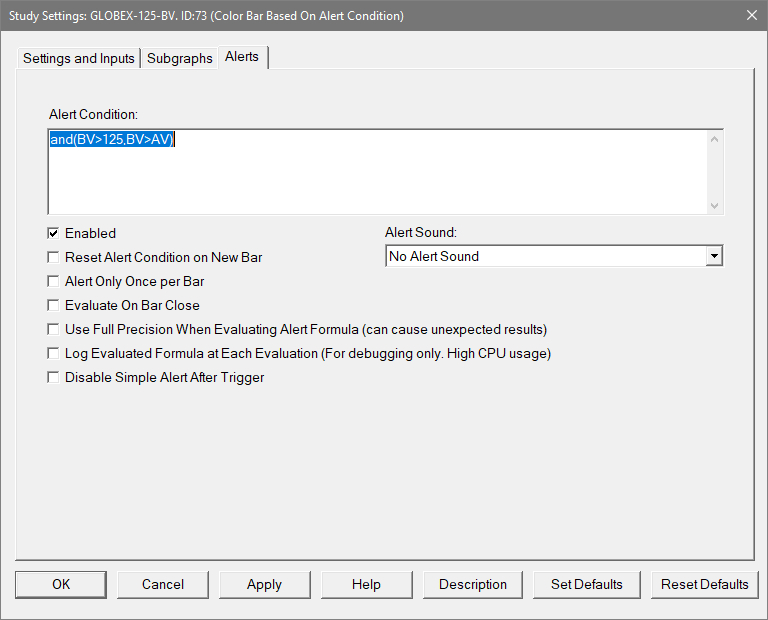Restore settings with Reset Defaults
The image size is (768, 620).
(705, 584)
